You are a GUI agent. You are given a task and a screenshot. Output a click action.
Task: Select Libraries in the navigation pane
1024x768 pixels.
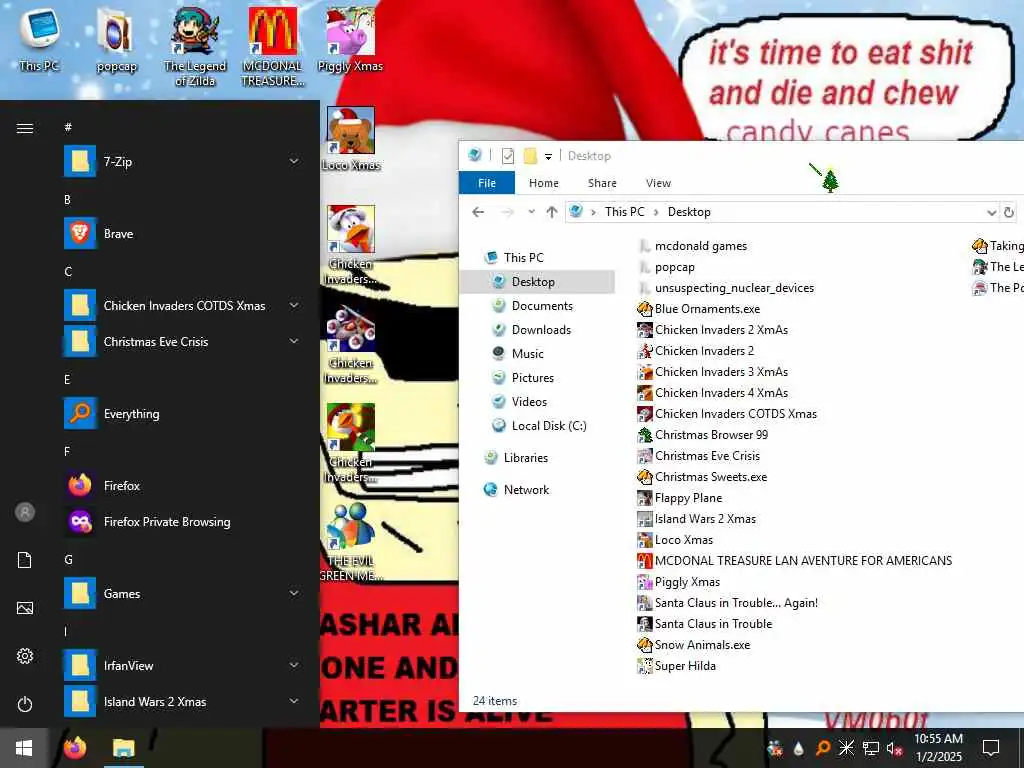pyautogui.click(x=525, y=458)
